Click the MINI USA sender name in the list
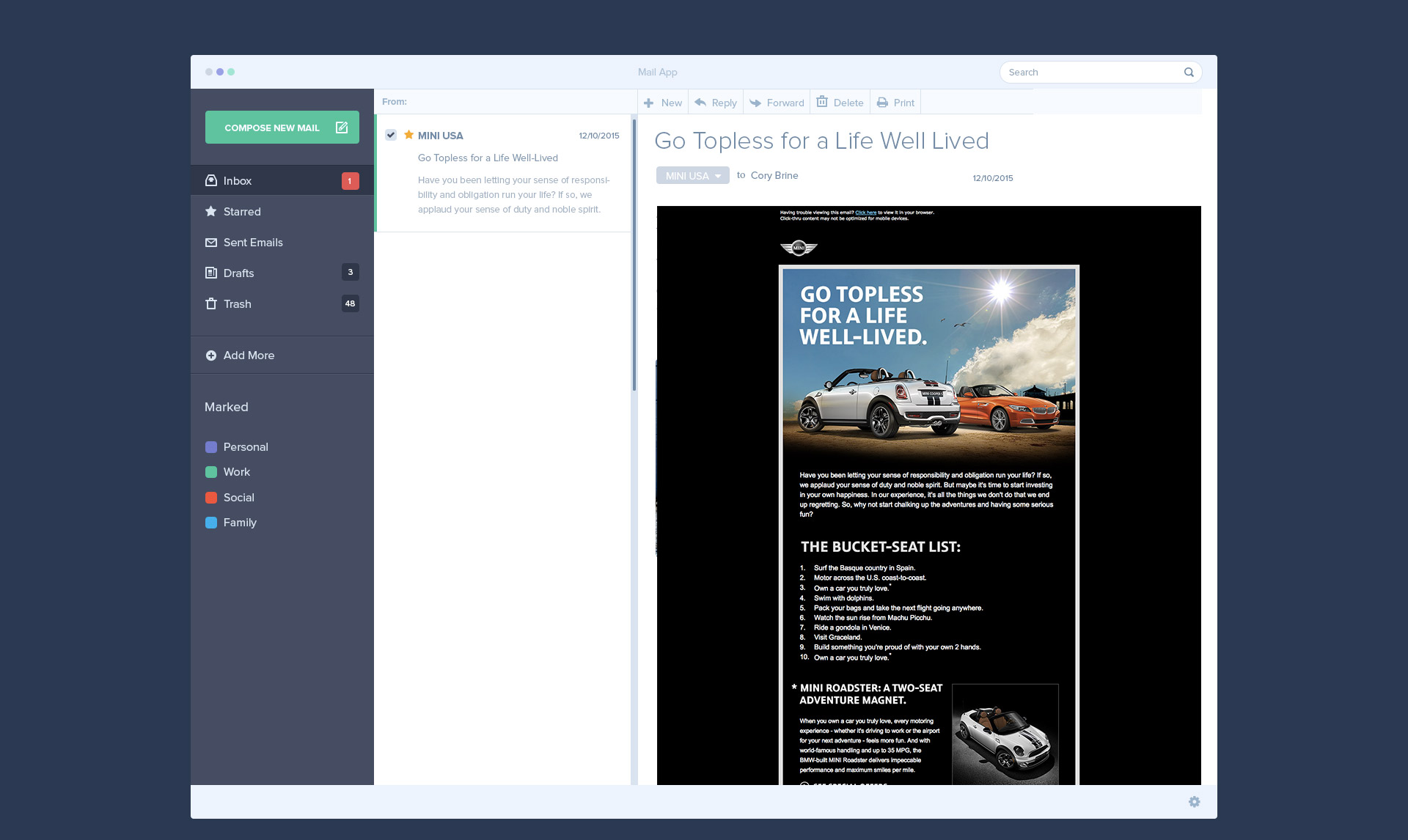Viewport: 1408px width, 840px height. (440, 136)
